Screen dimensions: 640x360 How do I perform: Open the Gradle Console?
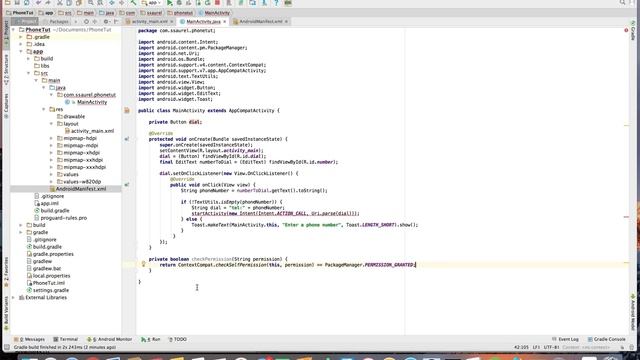(607, 339)
